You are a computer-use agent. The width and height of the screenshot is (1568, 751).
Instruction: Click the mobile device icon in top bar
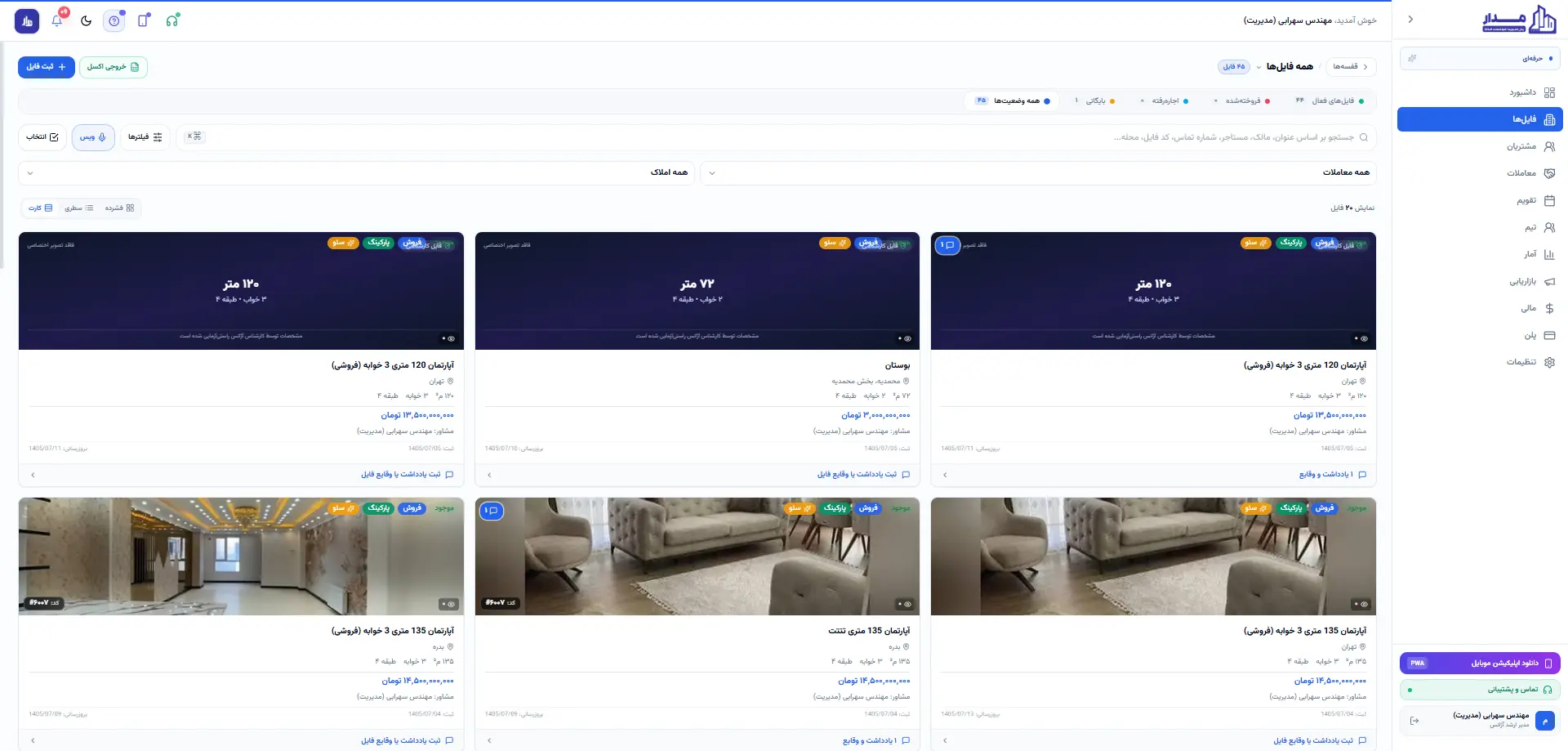(x=144, y=20)
